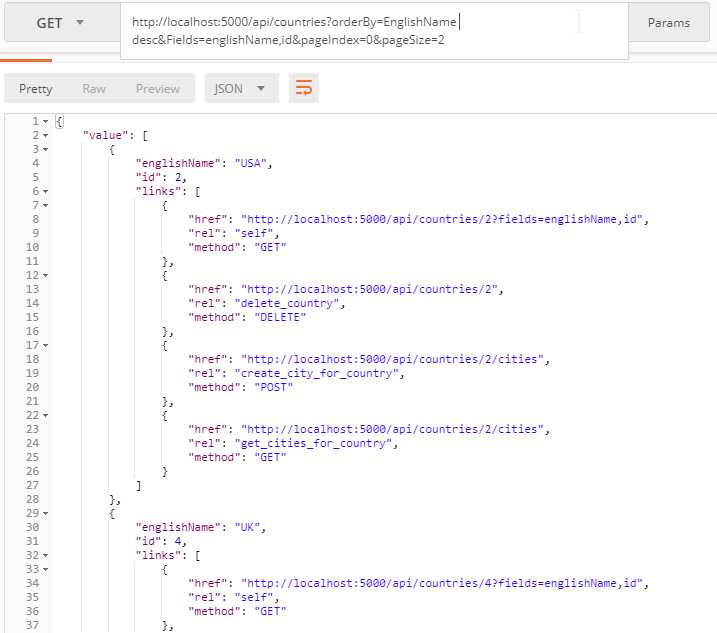Viewport: 717px width, 633px height.
Task: Click the "DELETE" method value
Action: coord(280,317)
